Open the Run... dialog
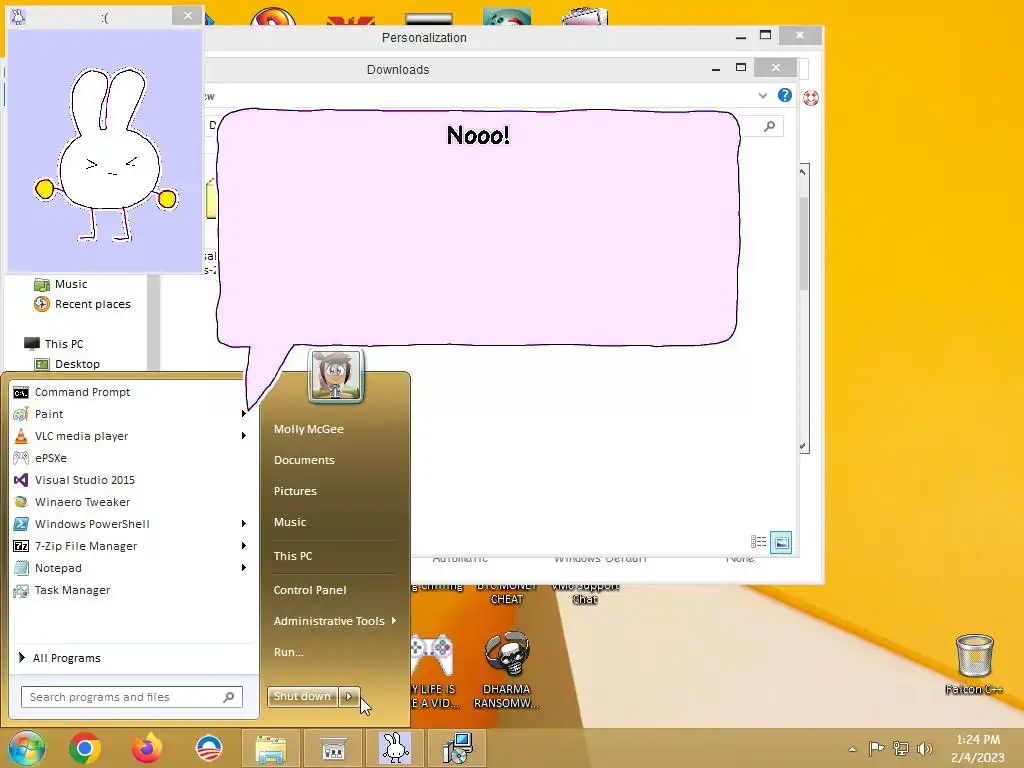The image size is (1024, 768). click(x=288, y=652)
